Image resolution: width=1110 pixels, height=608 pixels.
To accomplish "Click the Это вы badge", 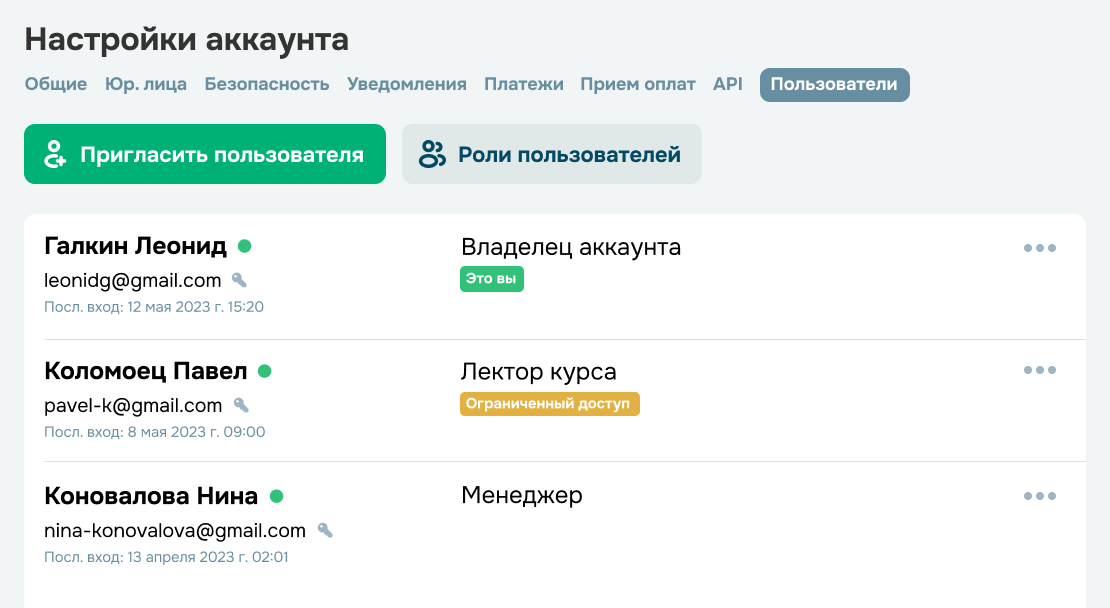I will coord(491,279).
